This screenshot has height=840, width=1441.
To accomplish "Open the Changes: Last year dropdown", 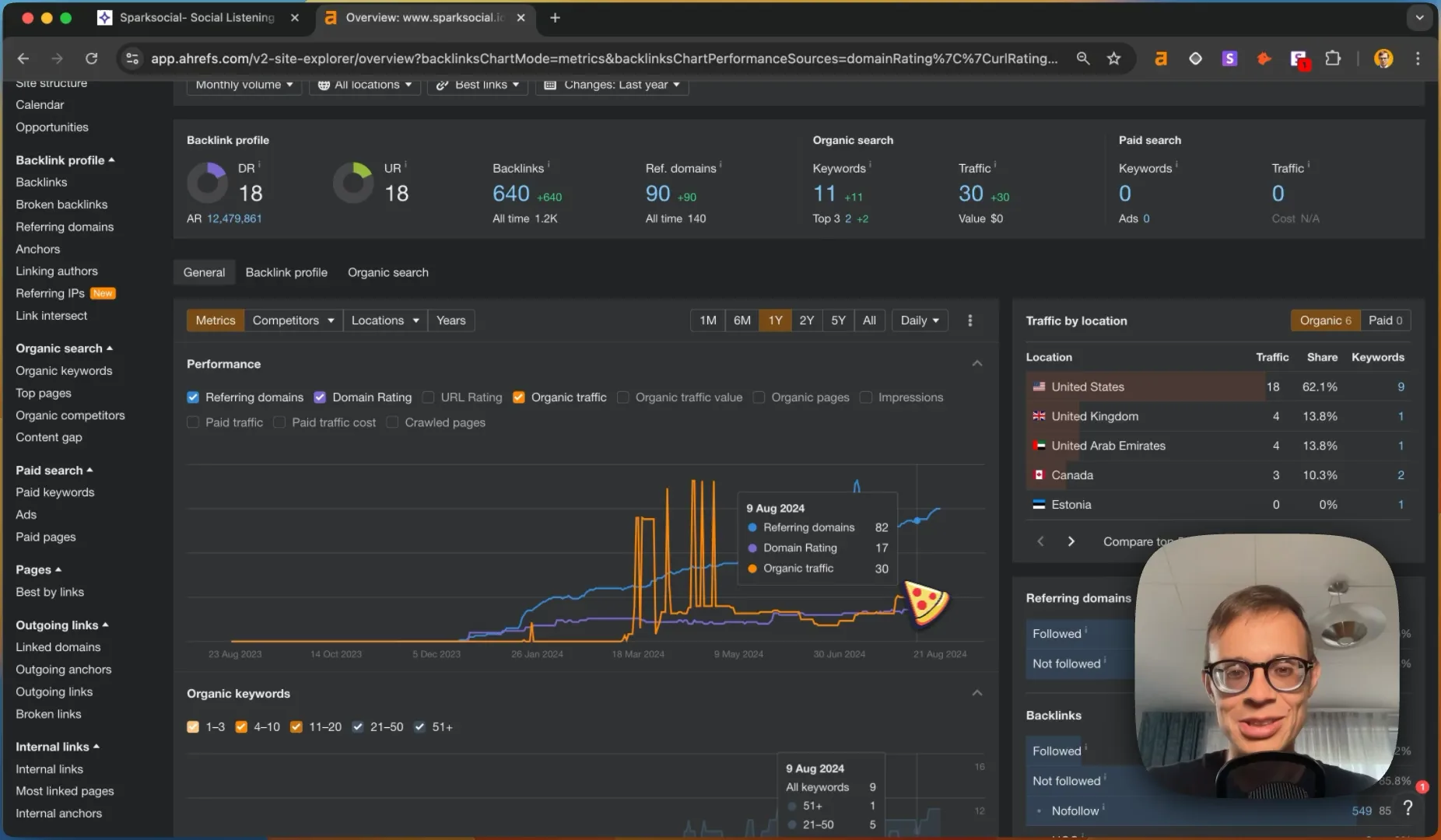I will click(x=612, y=84).
